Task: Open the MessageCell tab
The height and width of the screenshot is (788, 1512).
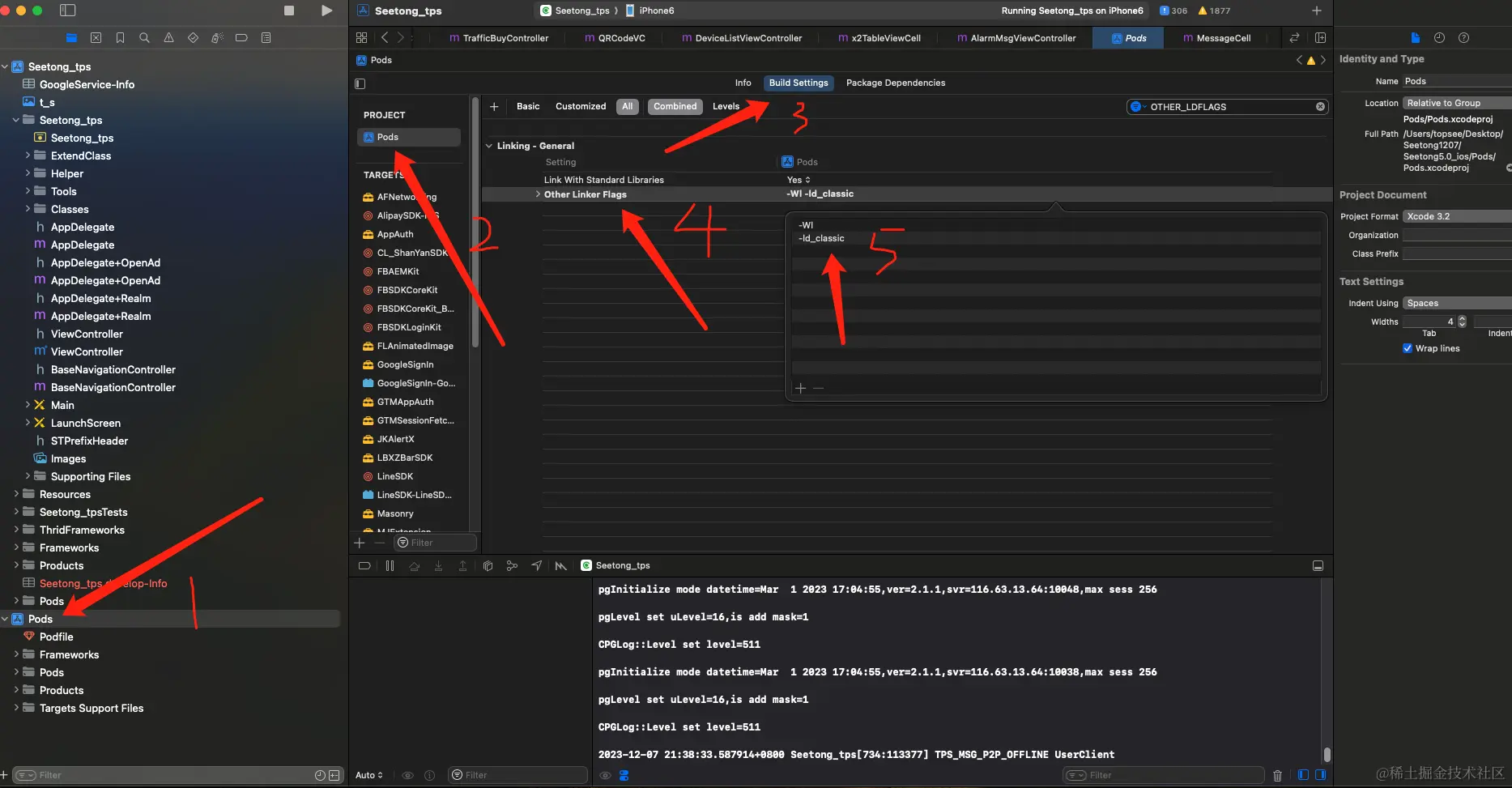Action: click(1216, 38)
